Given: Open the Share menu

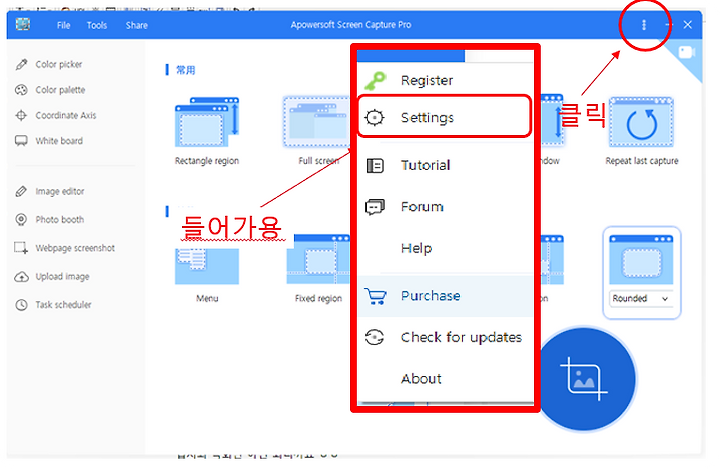Looking at the screenshot, I should (x=136, y=25).
